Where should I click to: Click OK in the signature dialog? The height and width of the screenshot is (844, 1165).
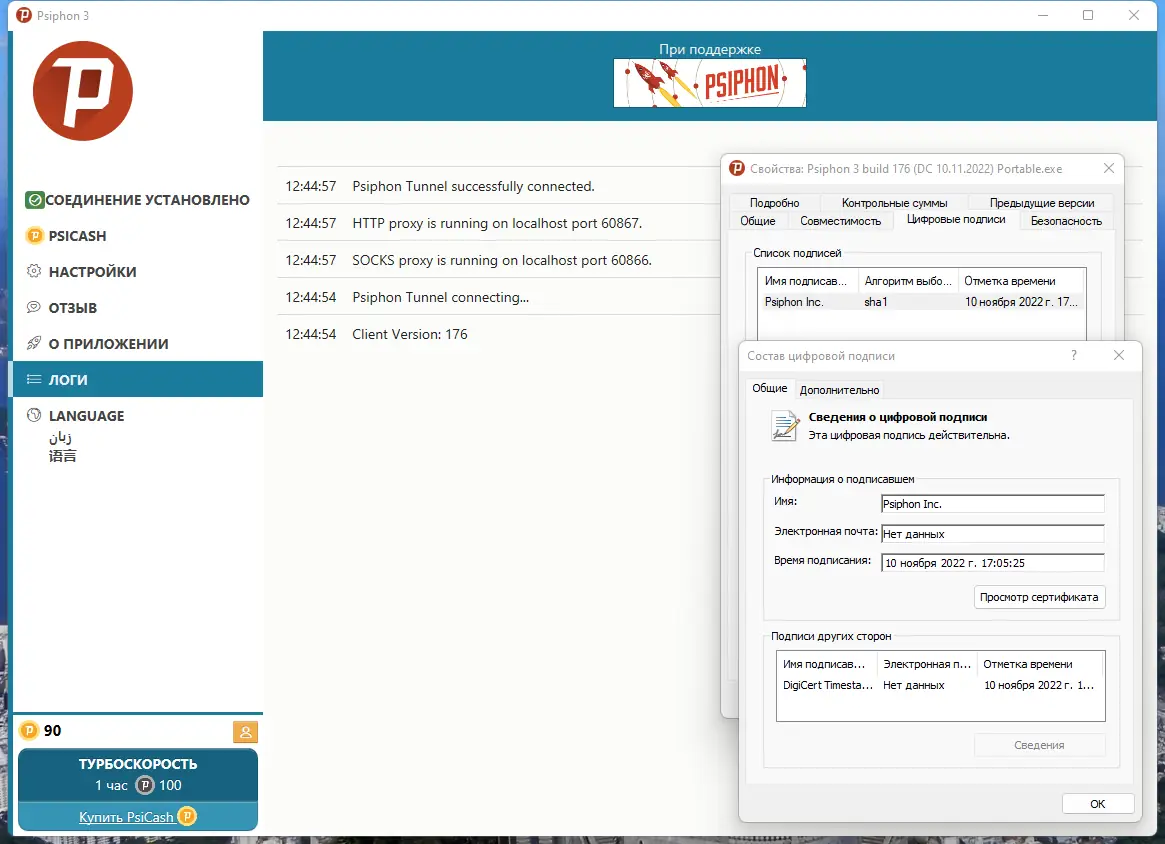[x=1097, y=804]
